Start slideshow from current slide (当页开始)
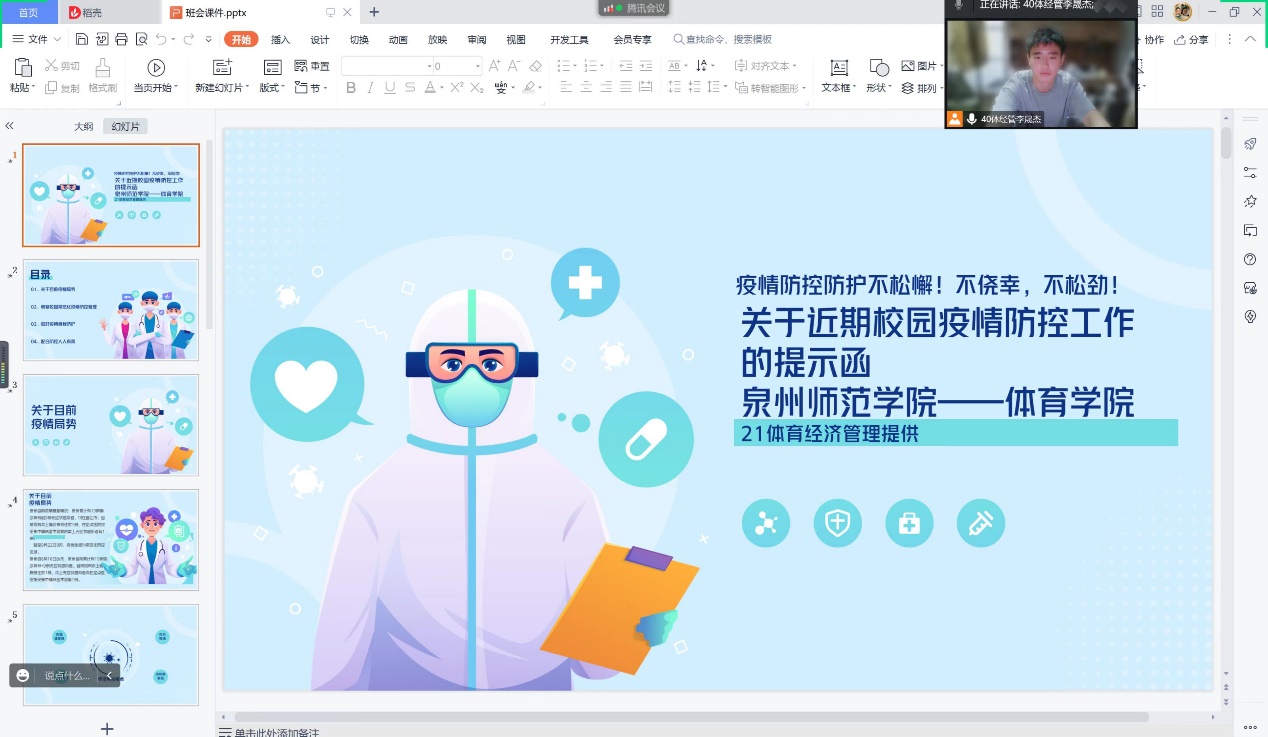1268x737 pixels. 156,68
